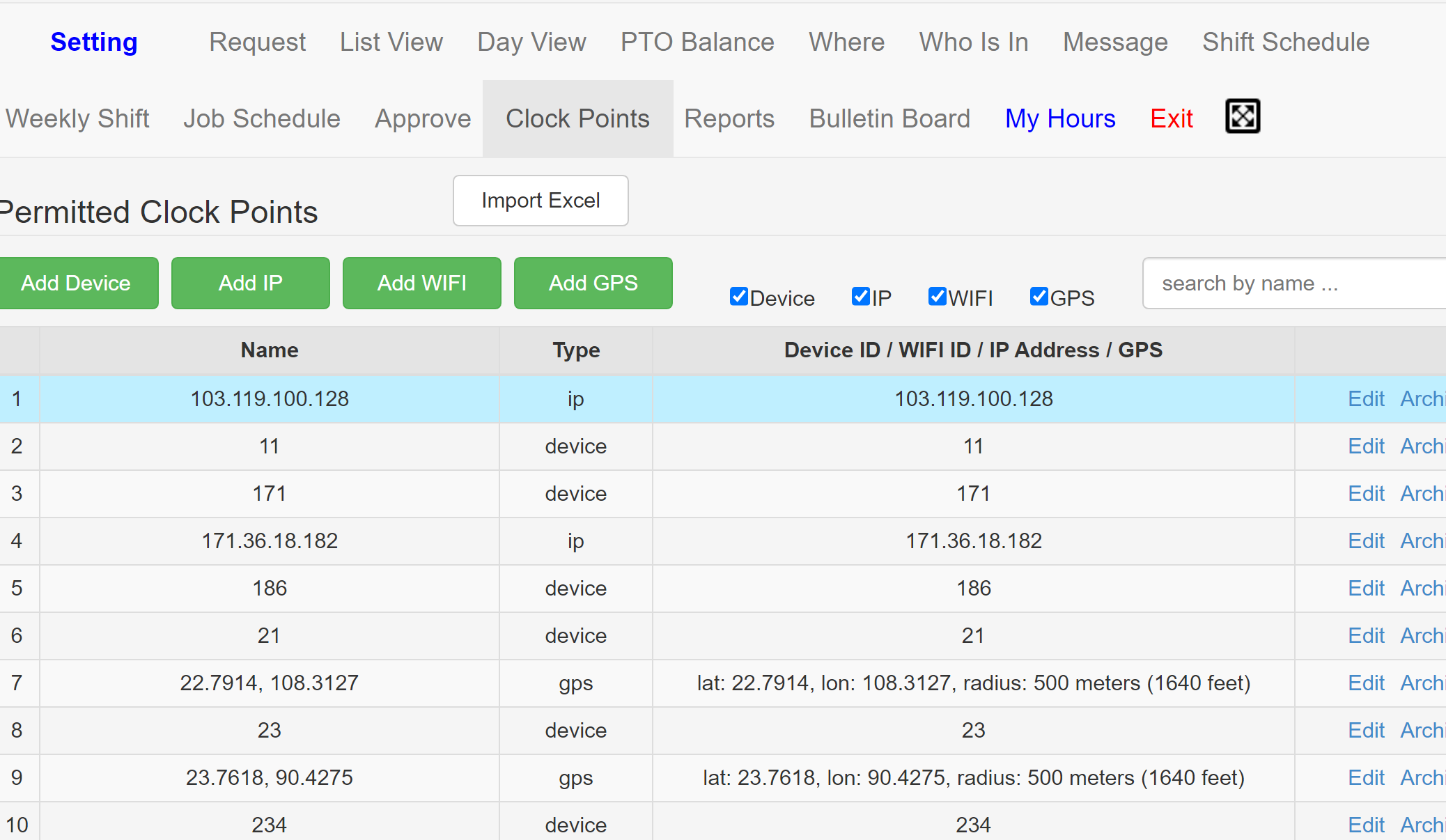Switch to the Reports tab

(729, 118)
